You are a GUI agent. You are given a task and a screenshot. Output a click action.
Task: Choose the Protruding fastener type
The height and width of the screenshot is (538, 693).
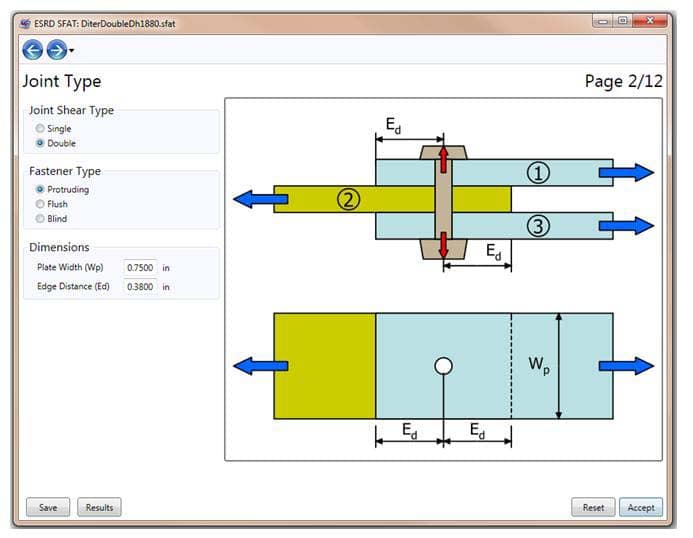40,189
